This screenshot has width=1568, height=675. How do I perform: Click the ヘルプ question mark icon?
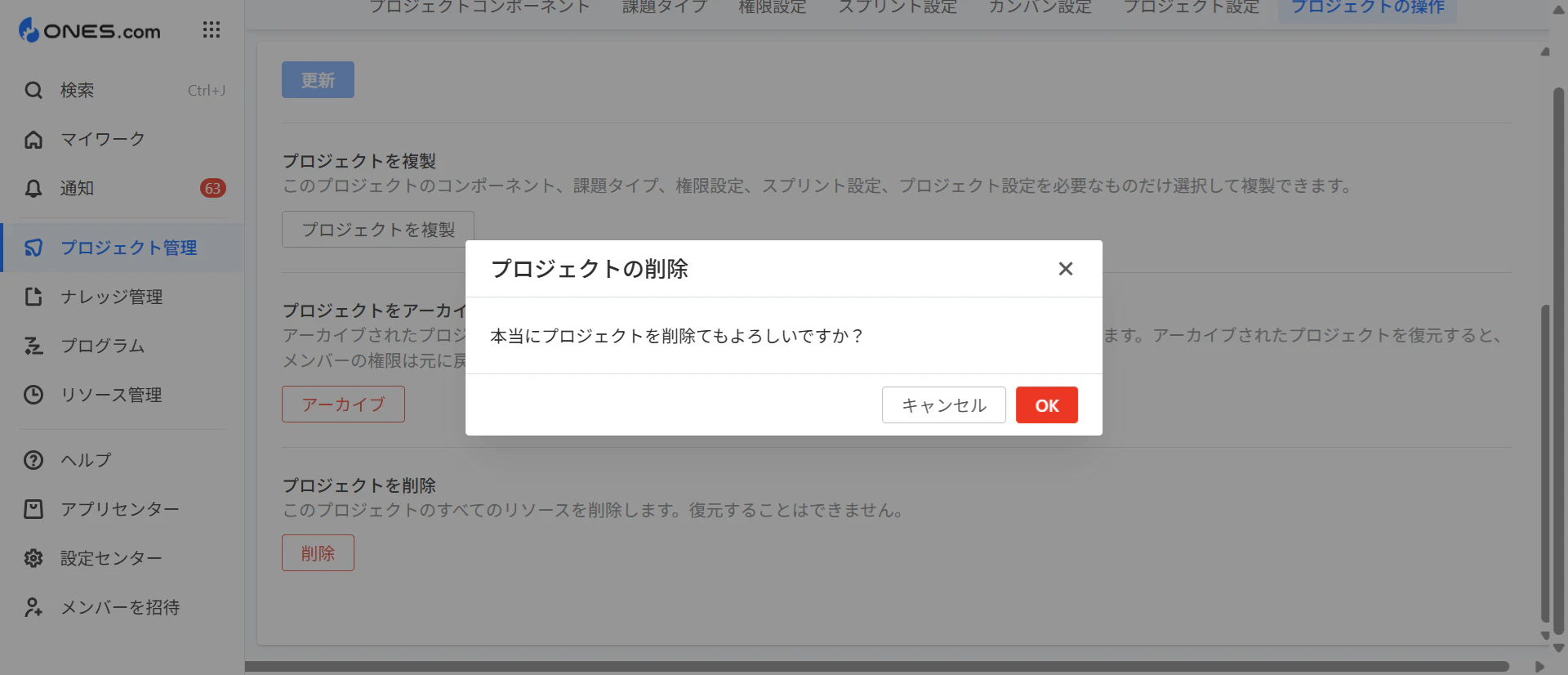(33, 460)
